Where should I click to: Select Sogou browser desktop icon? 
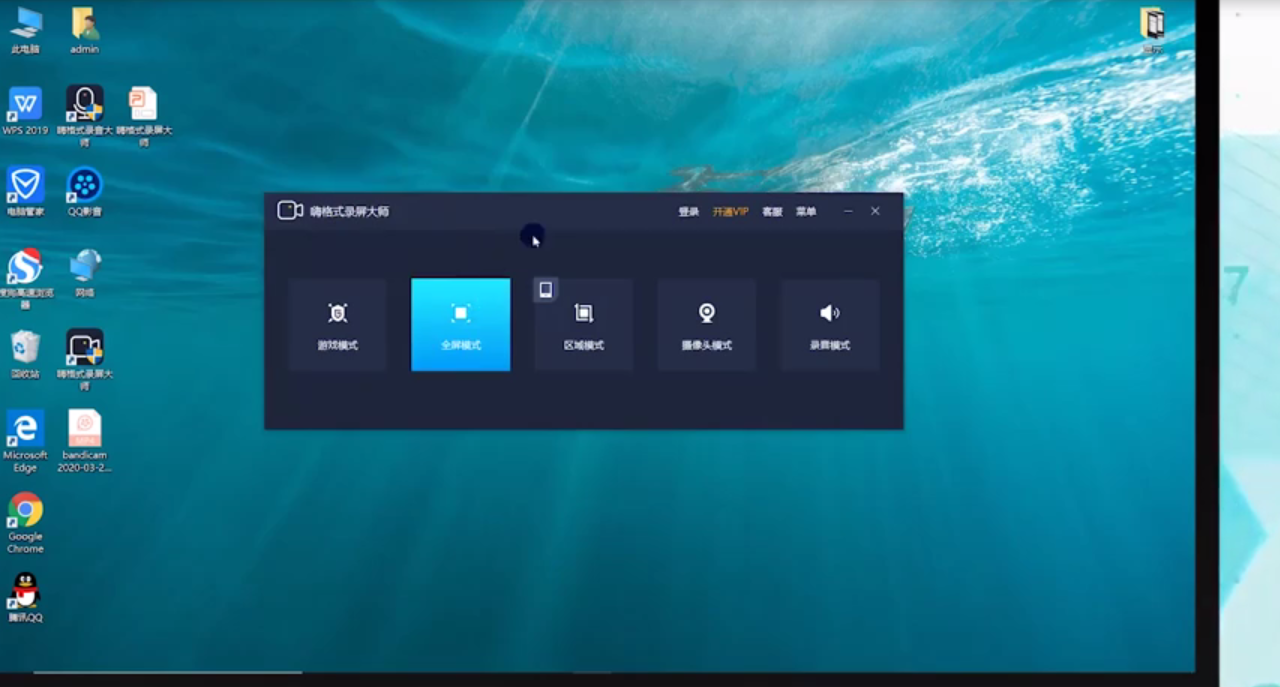[x=25, y=278]
